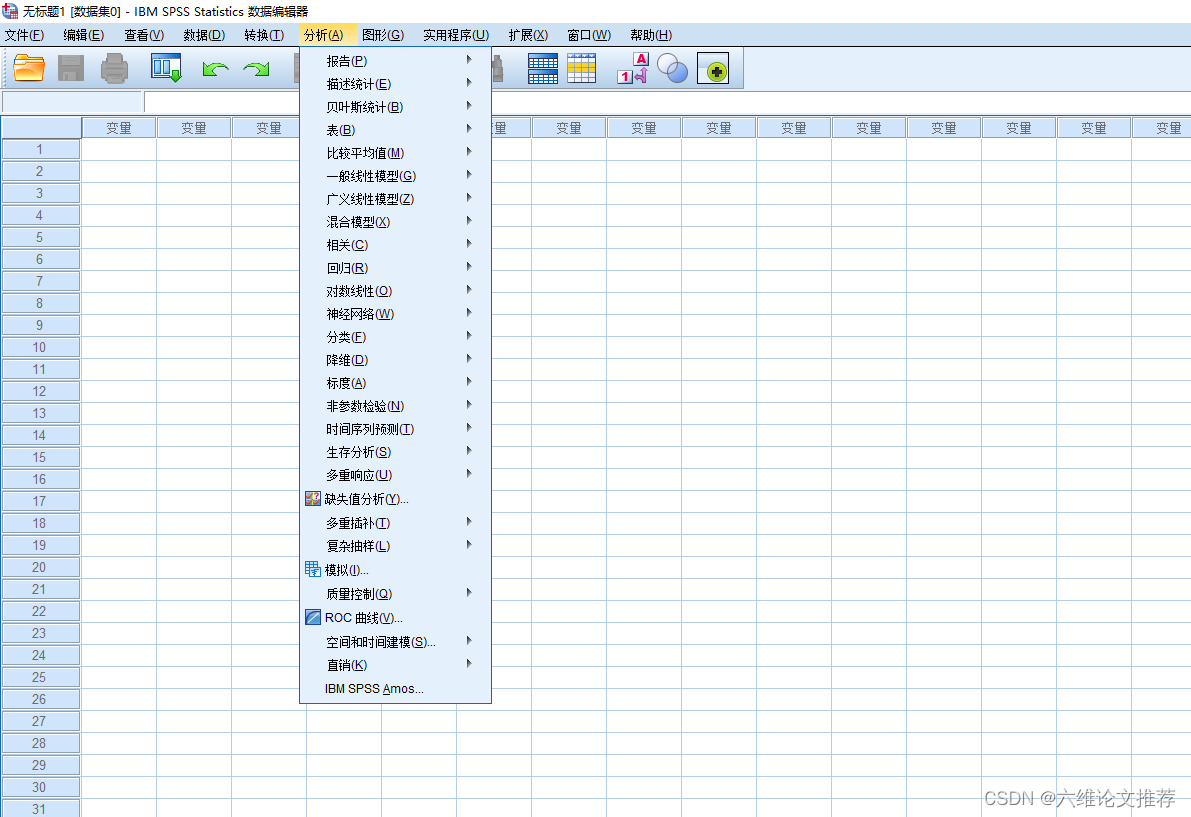Click the Redo green arrow icon
Image resolution: width=1191 pixels, height=817 pixels.
click(257, 69)
